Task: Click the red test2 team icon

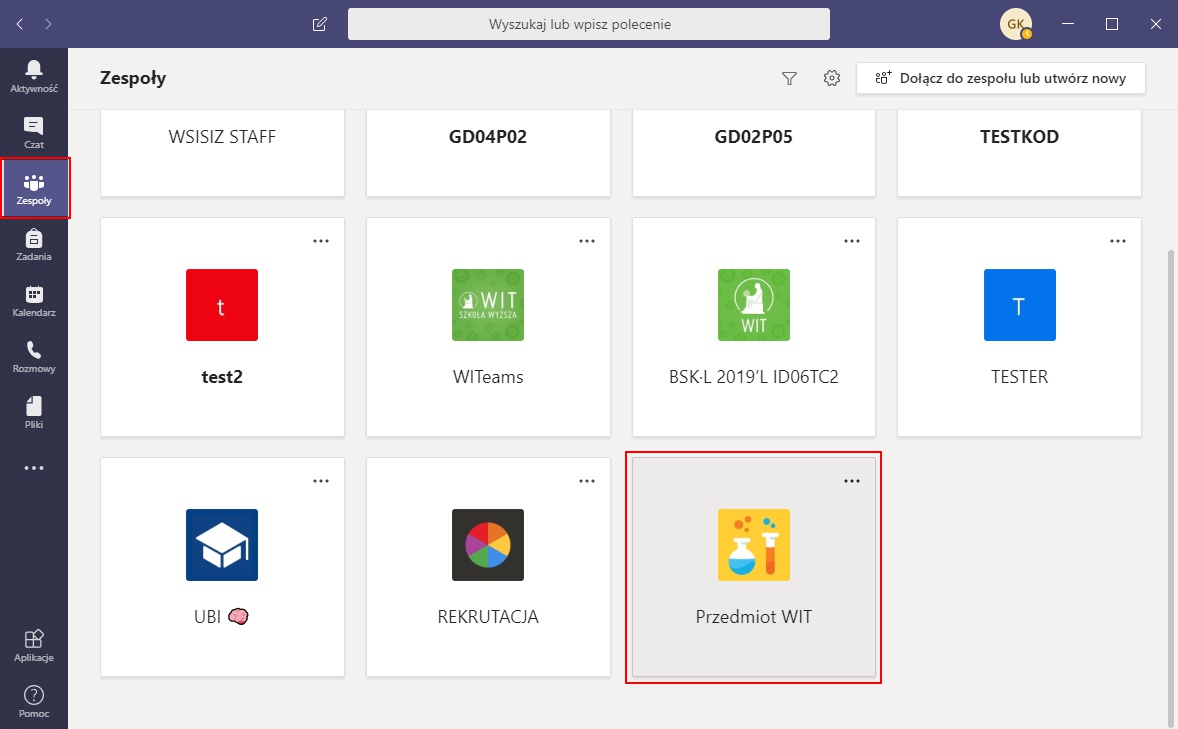Action: pos(222,305)
